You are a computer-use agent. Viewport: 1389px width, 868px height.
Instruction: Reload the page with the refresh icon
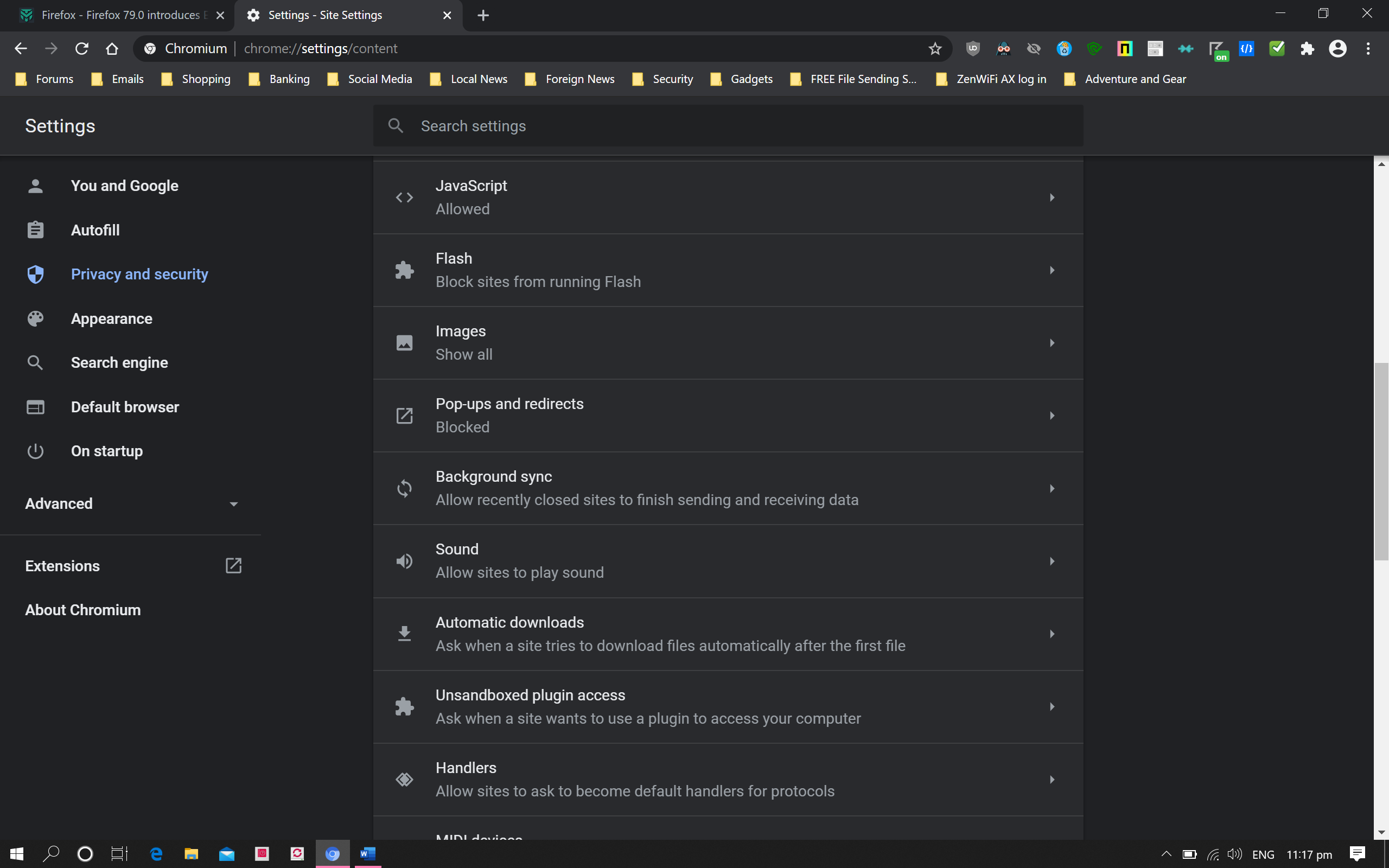[81, 49]
